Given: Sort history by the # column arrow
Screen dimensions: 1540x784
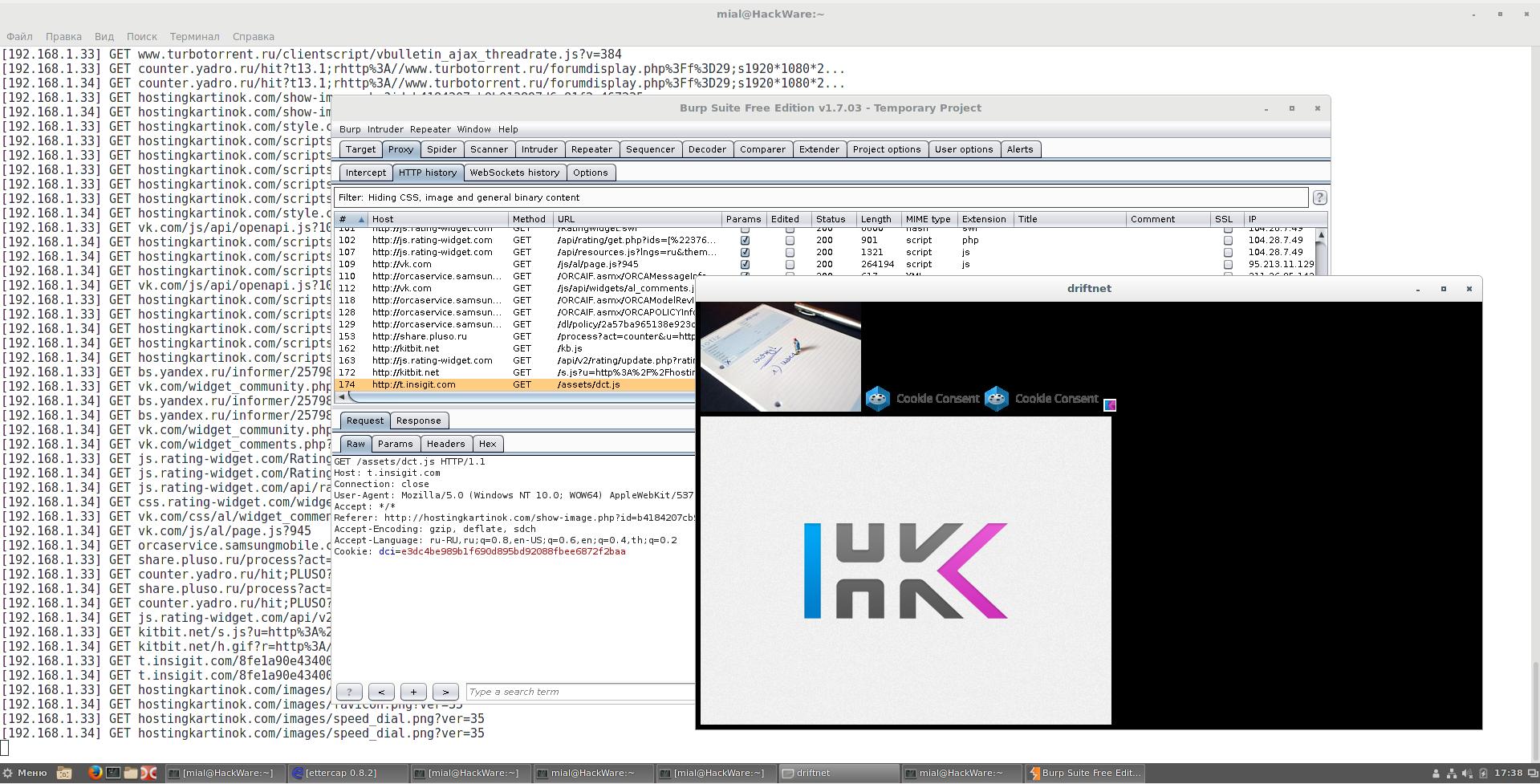Looking at the screenshot, I should pos(360,219).
